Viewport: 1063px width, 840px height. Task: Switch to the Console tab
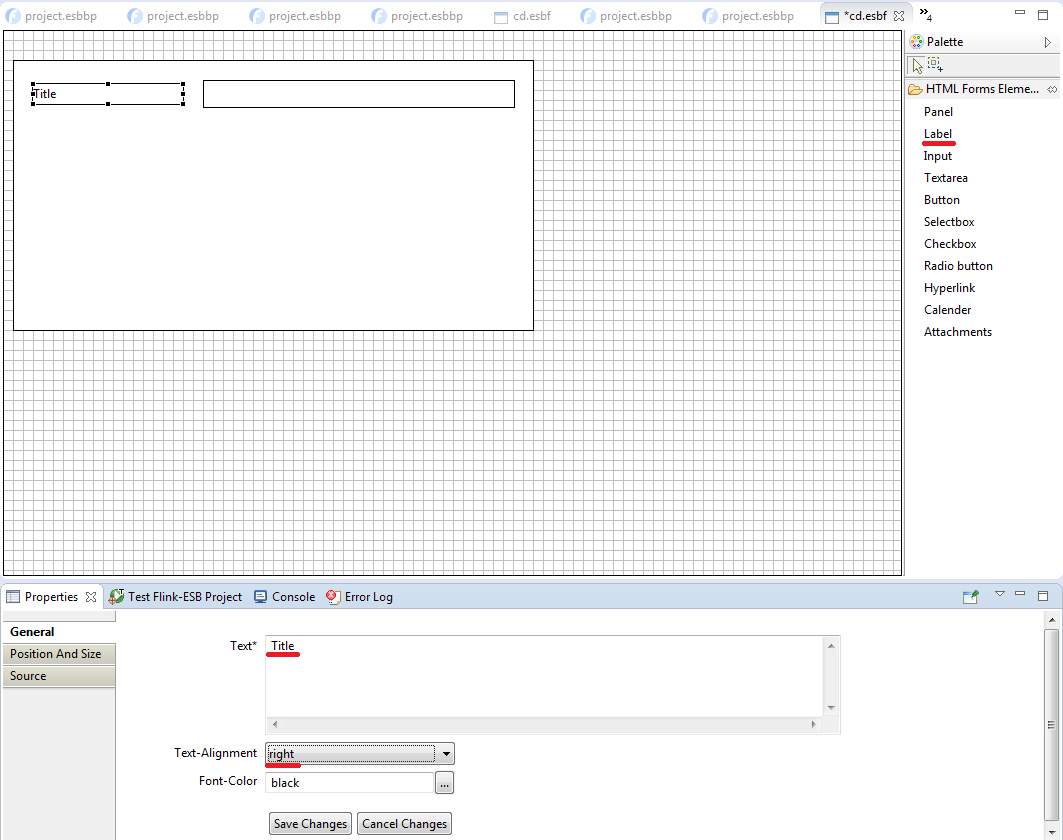coord(284,597)
